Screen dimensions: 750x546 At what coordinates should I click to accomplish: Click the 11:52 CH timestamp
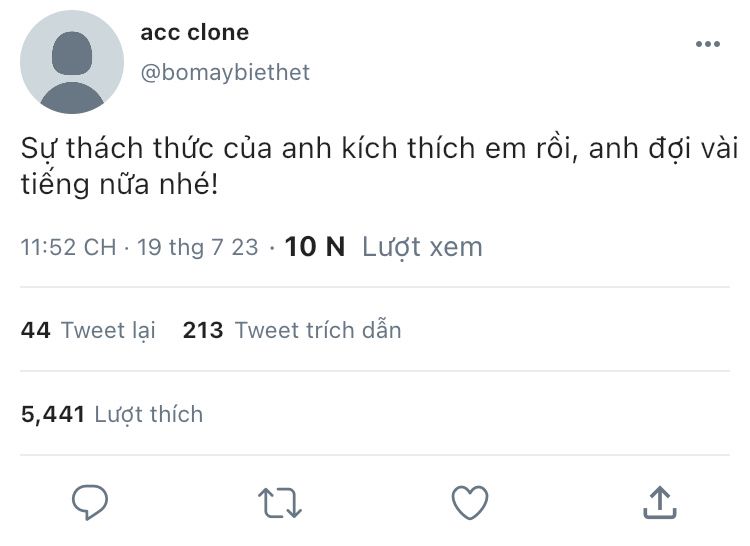[68, 247]
